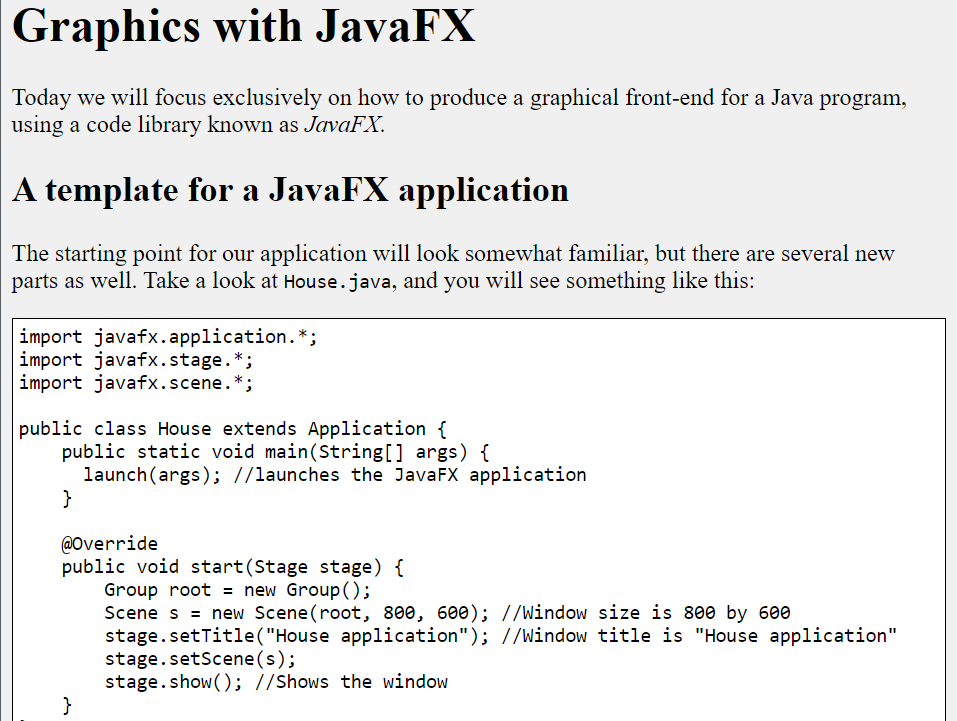Click the "public static void main(String[] args)" line
Image resolution: width=957 pixels, height=721 pixels.
(275, 452)
